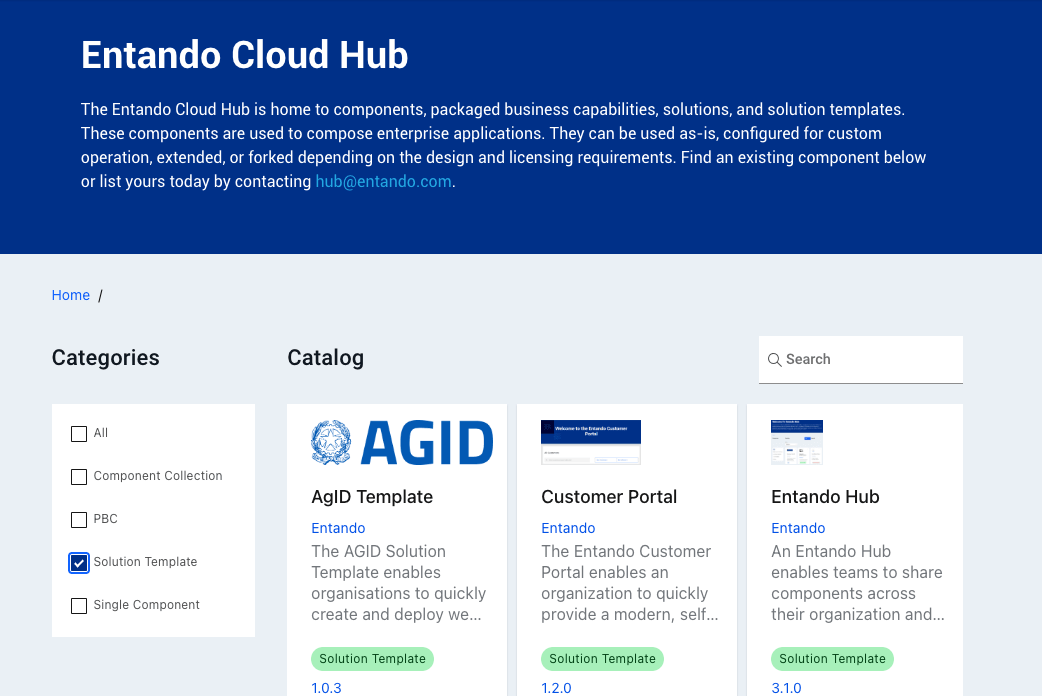Image resolution: width=1042 pixels, height=696 pixels.
Task: Click Solution Template badge on AgID card
Action: pyautogui.click(x=372, y=659)
